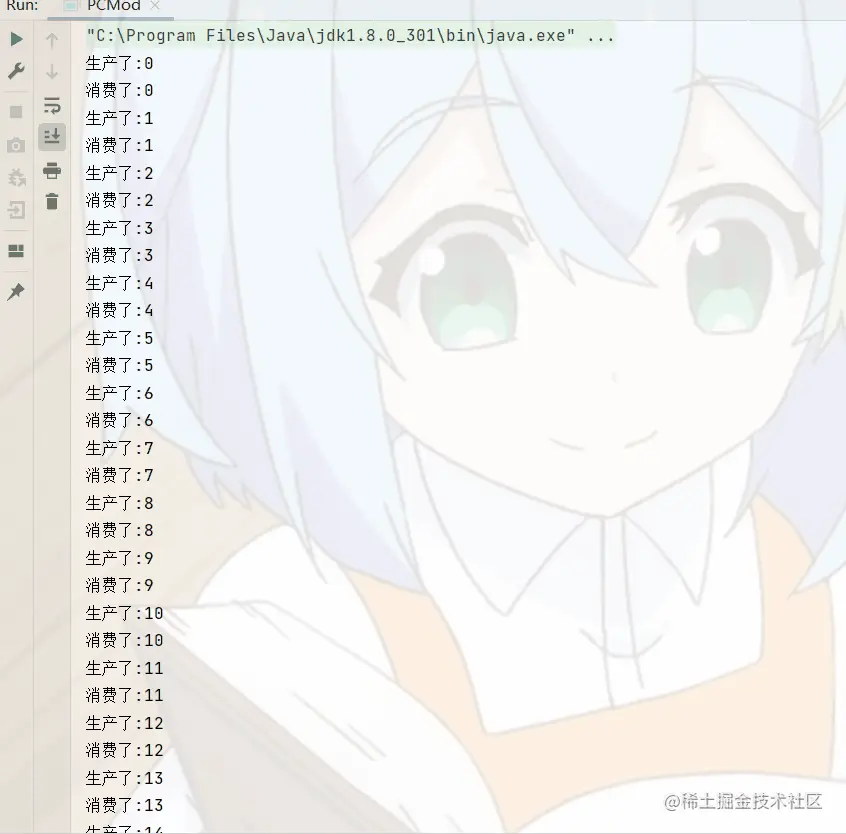Image resolution: width=846 pixels, height=834 pixels.
Task: Close the PCMod run tab
Action: click(x=155, y=5)
